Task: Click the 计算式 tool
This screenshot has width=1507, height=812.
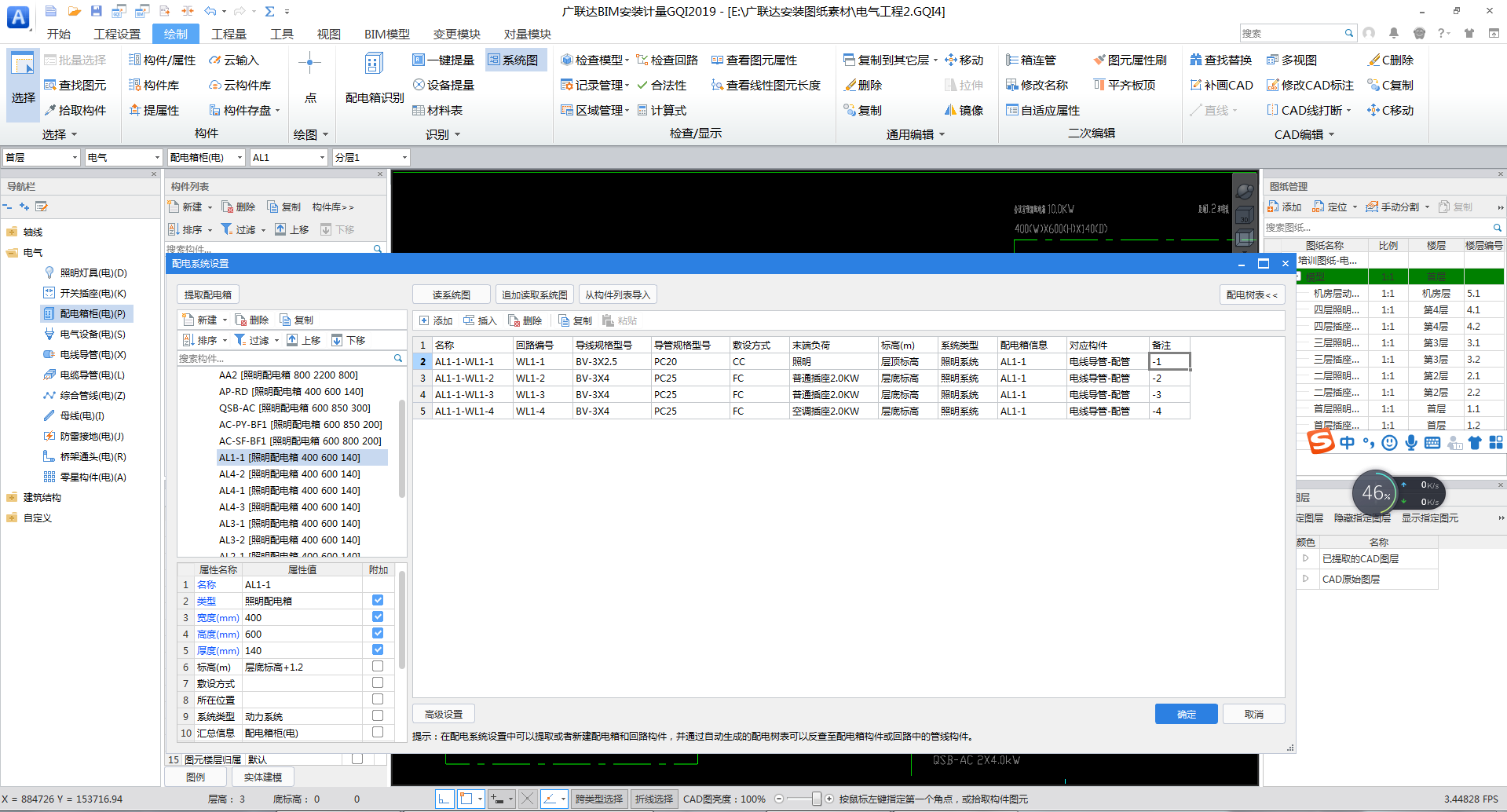Action: (661, 110)
